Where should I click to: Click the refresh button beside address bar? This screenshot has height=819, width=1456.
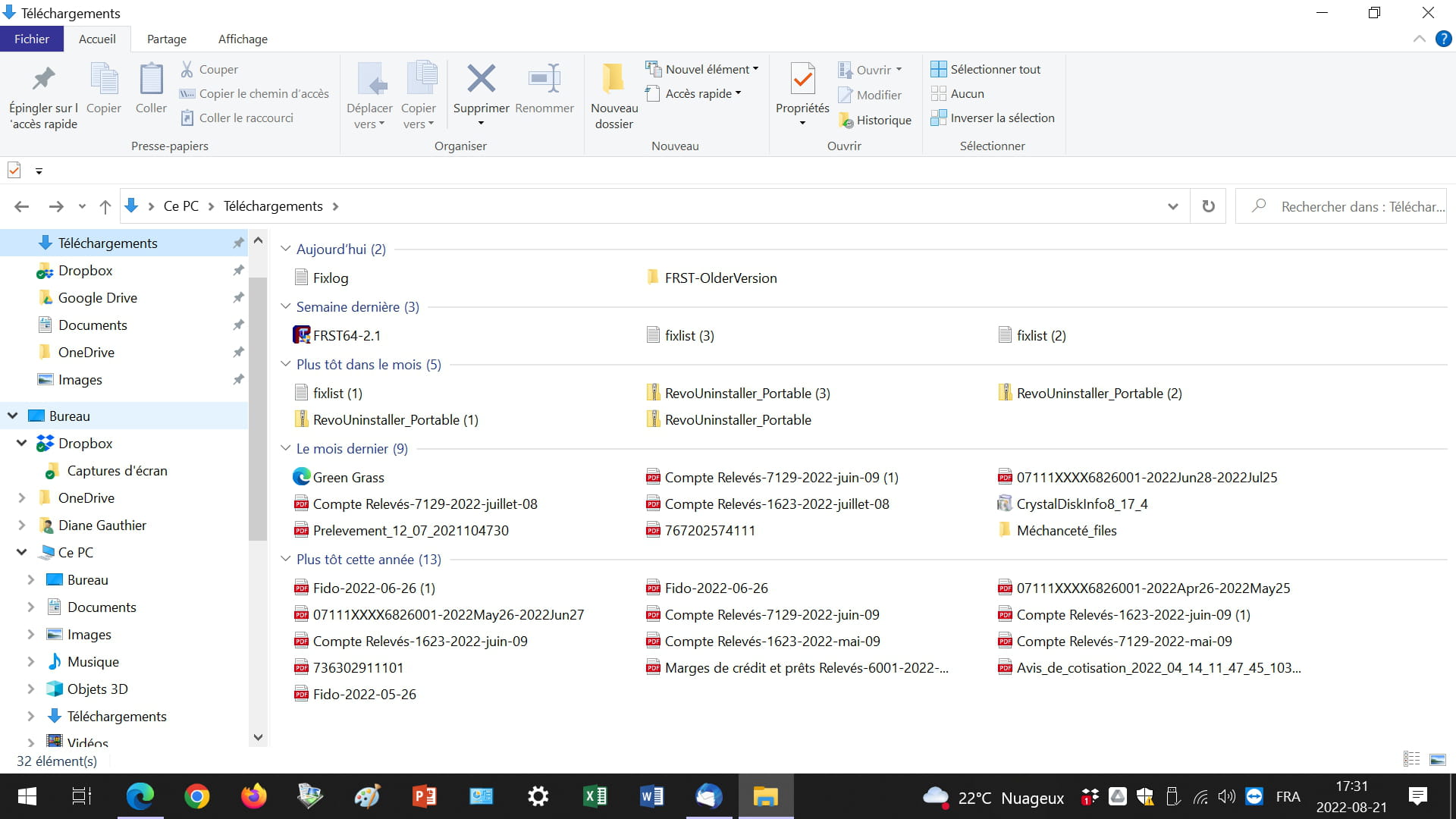click(1208, 206)
